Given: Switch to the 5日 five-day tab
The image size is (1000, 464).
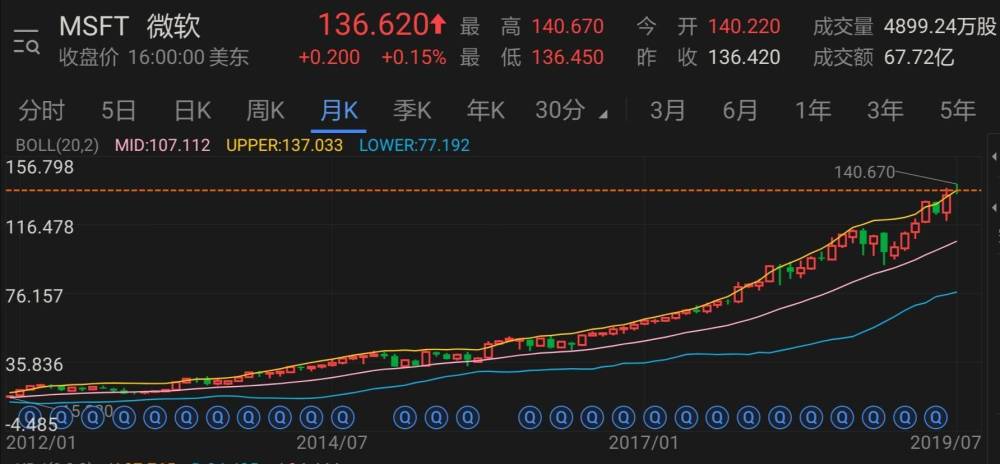Looking at the screenshot, I should click(119, 111).
